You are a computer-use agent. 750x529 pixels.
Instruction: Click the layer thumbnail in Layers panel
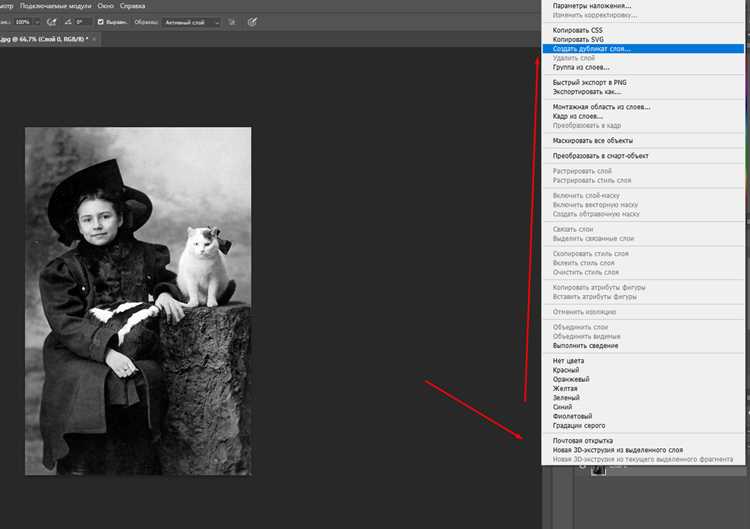(x=598, y=470)
